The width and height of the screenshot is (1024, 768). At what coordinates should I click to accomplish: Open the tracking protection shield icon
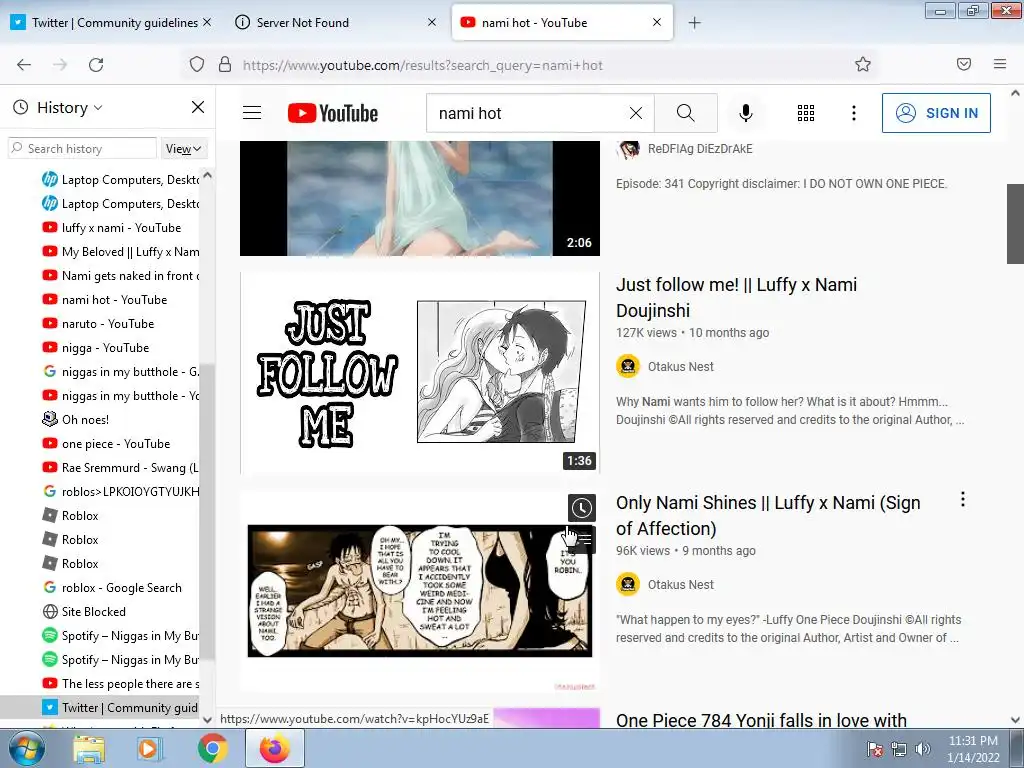click(x=197, y=65)
